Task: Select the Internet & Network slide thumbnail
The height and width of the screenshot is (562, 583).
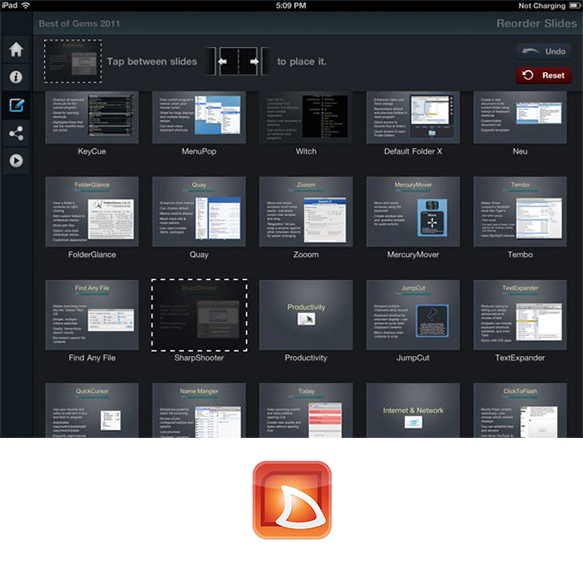Action: pos(413,410)
